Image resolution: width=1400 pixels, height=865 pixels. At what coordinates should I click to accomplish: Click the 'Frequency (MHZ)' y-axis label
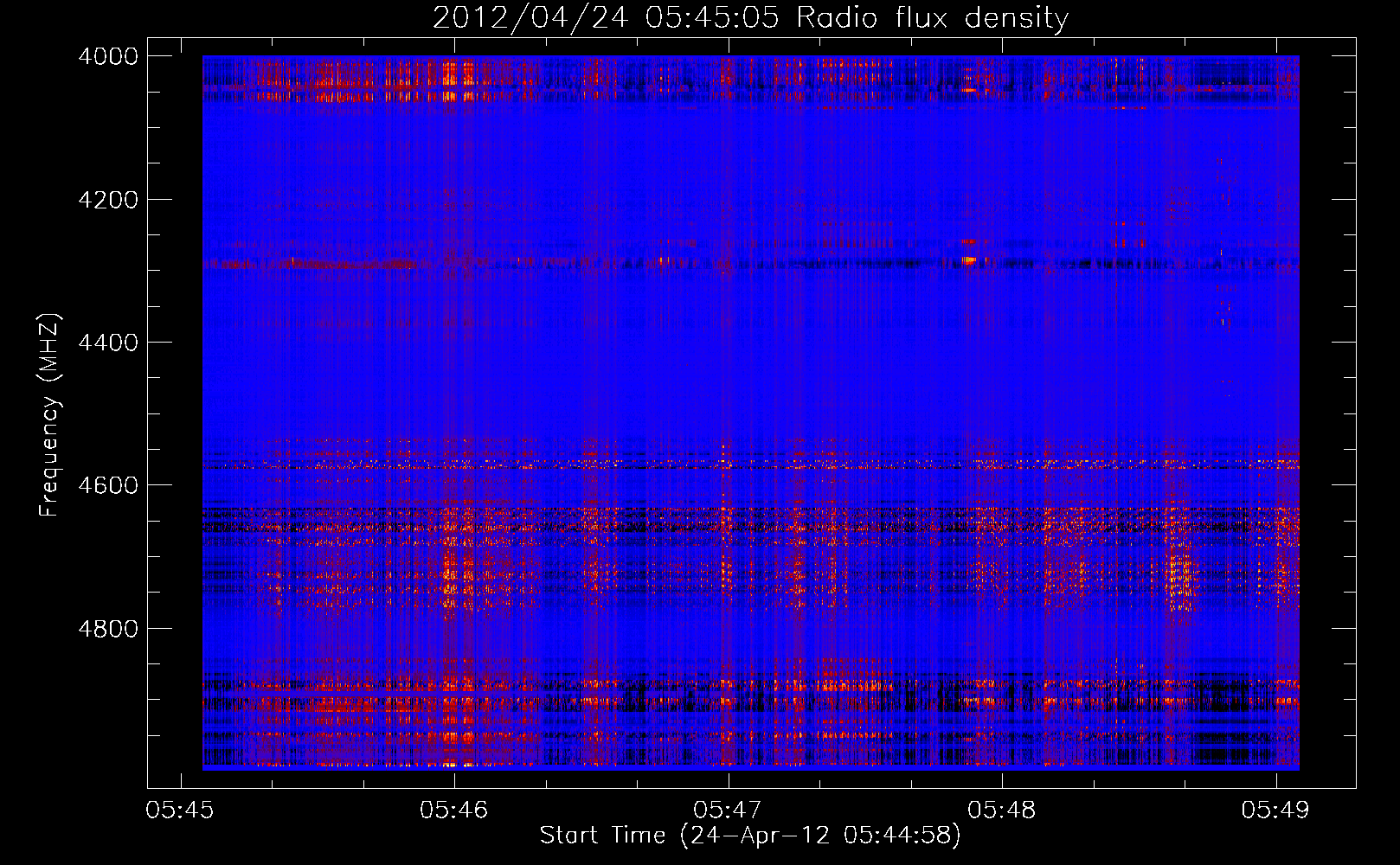tap(50, 415)
